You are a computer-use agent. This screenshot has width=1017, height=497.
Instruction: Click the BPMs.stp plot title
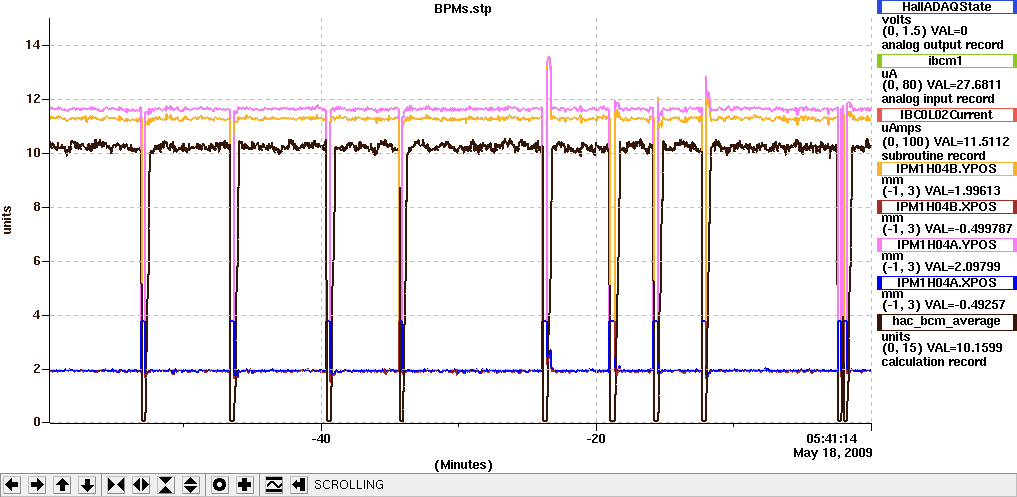coord(462,8)
